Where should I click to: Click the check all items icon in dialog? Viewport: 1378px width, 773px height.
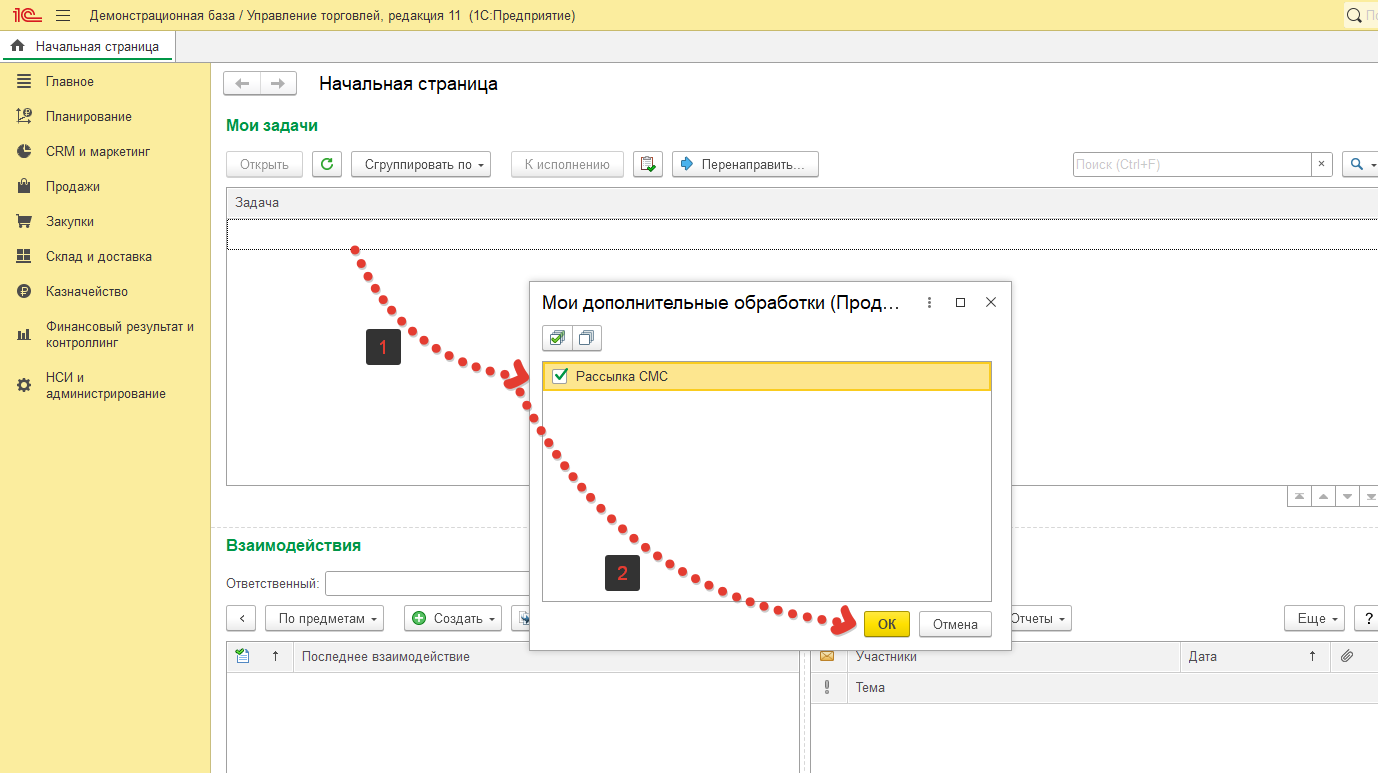point(557,338)
